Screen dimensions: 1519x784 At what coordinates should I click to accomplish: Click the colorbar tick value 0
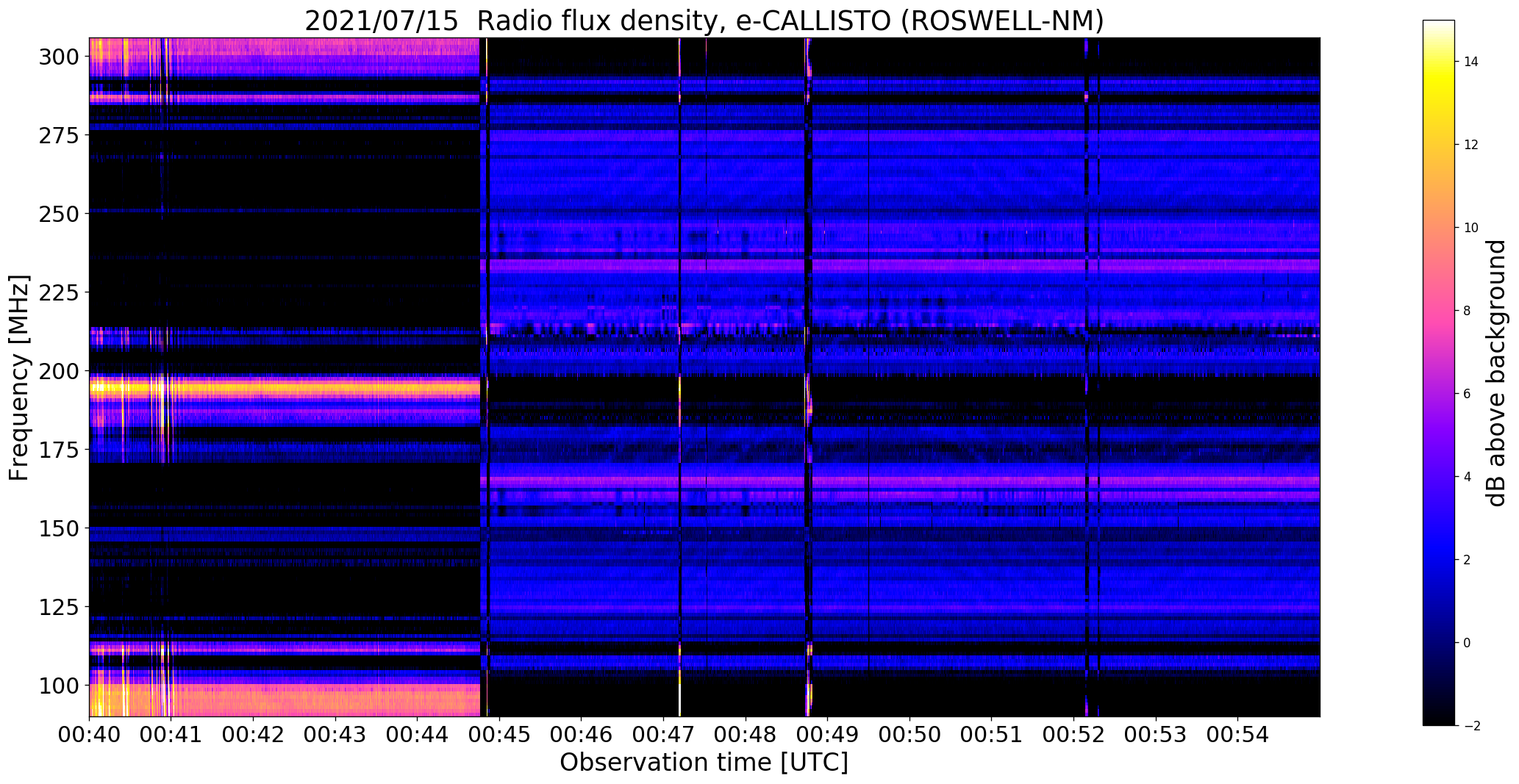tap(1467, 643)
